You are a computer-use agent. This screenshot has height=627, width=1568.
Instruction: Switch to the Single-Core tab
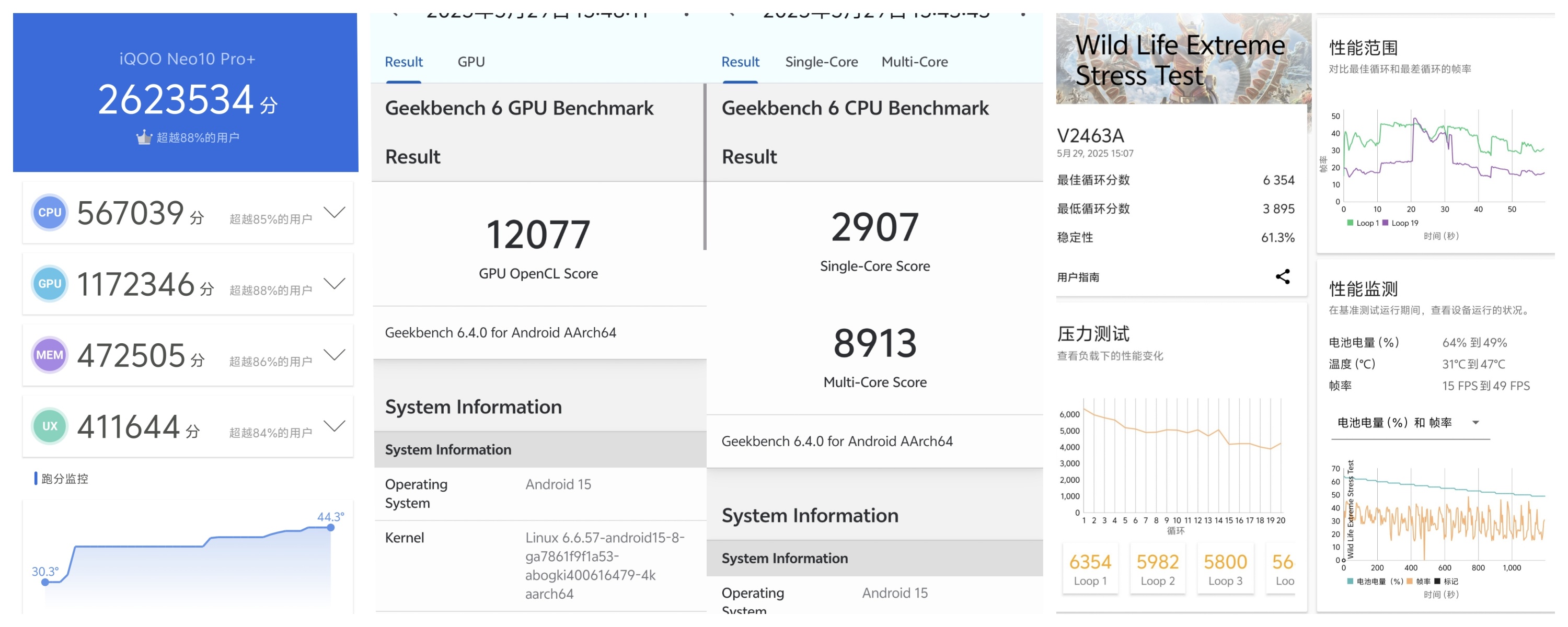(x=821, y=62)
